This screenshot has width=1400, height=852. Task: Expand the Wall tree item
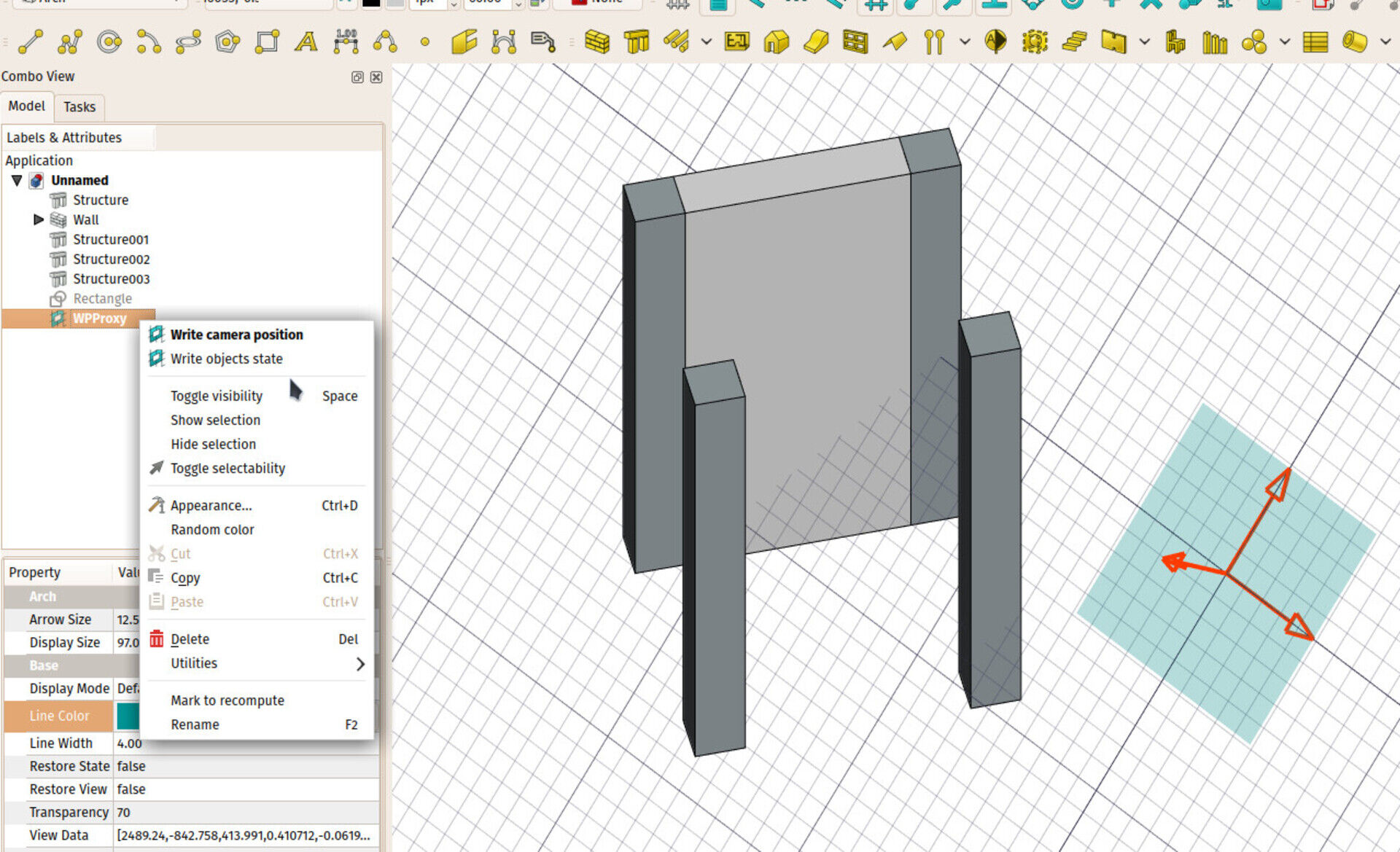(39, 219)
